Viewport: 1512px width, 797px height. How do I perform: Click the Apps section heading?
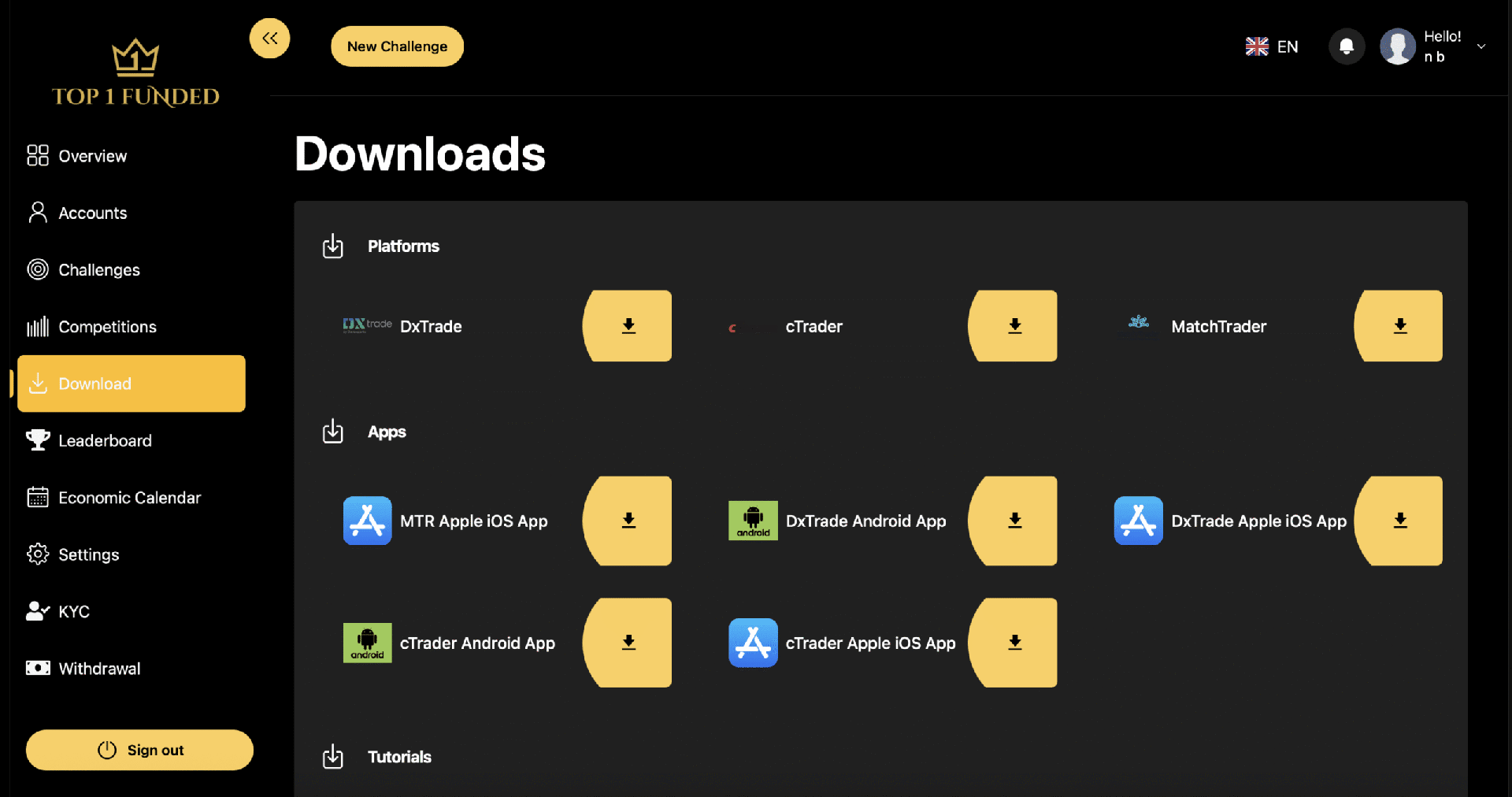[x=387, y=432]
